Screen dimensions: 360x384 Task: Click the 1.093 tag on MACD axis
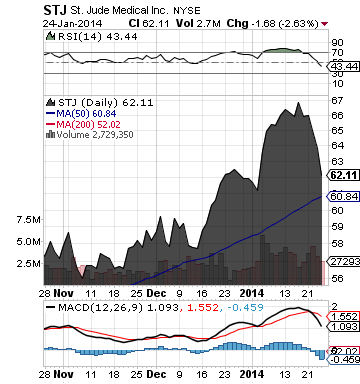click(344, 326)
